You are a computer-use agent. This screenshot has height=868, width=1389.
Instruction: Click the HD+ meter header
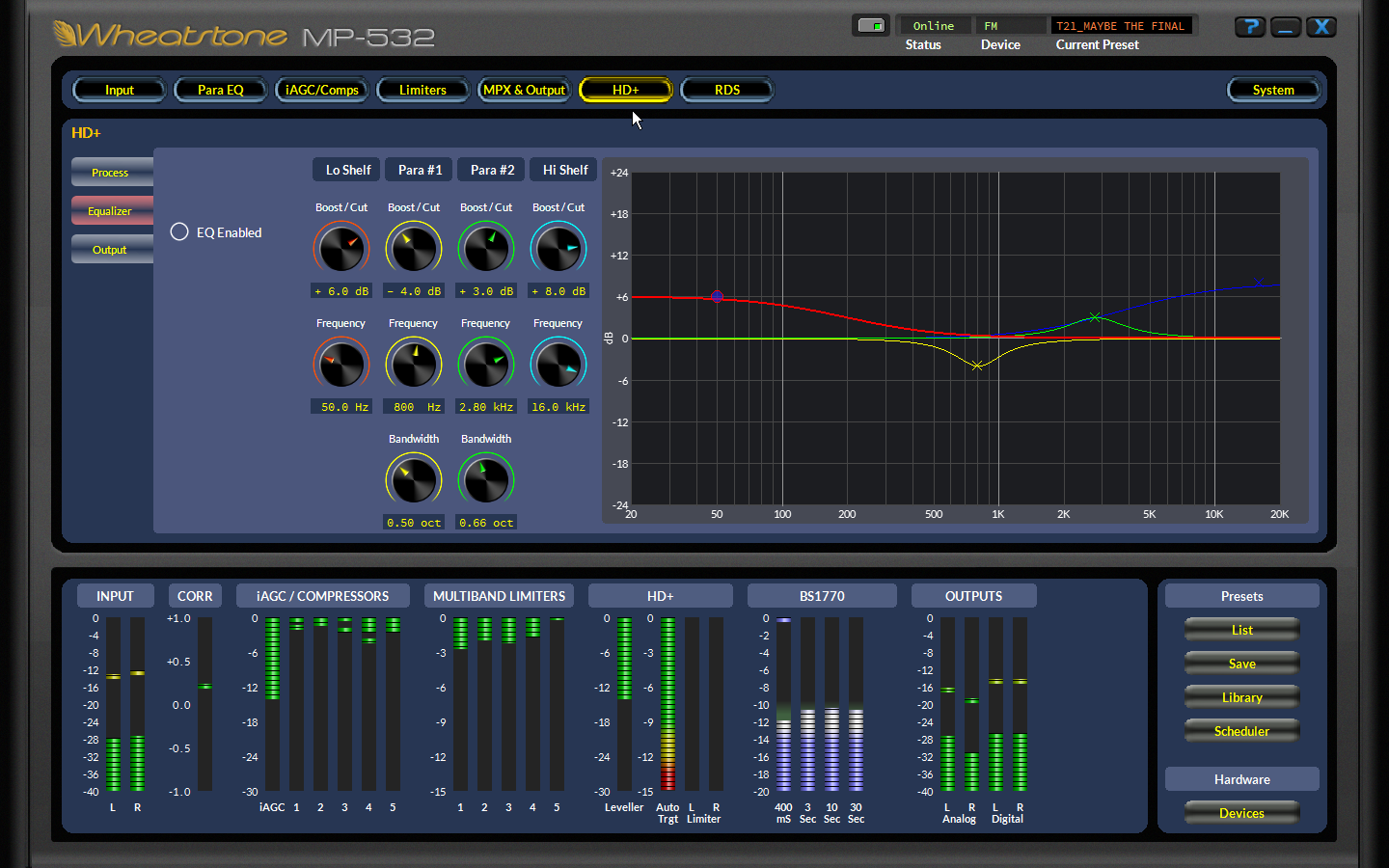click(661, 596)
